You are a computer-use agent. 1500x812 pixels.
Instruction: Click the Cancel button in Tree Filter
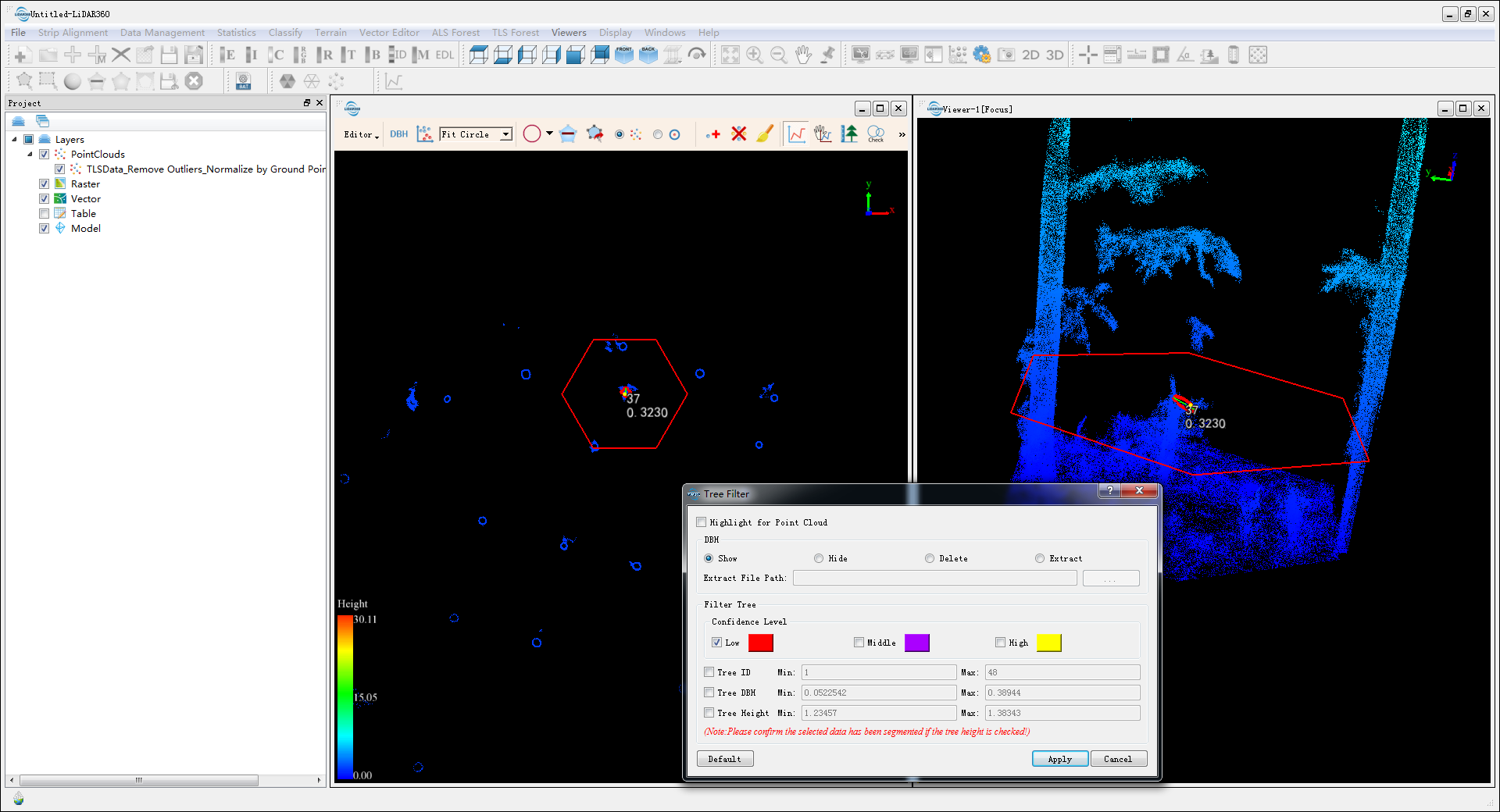[1118, 759]
